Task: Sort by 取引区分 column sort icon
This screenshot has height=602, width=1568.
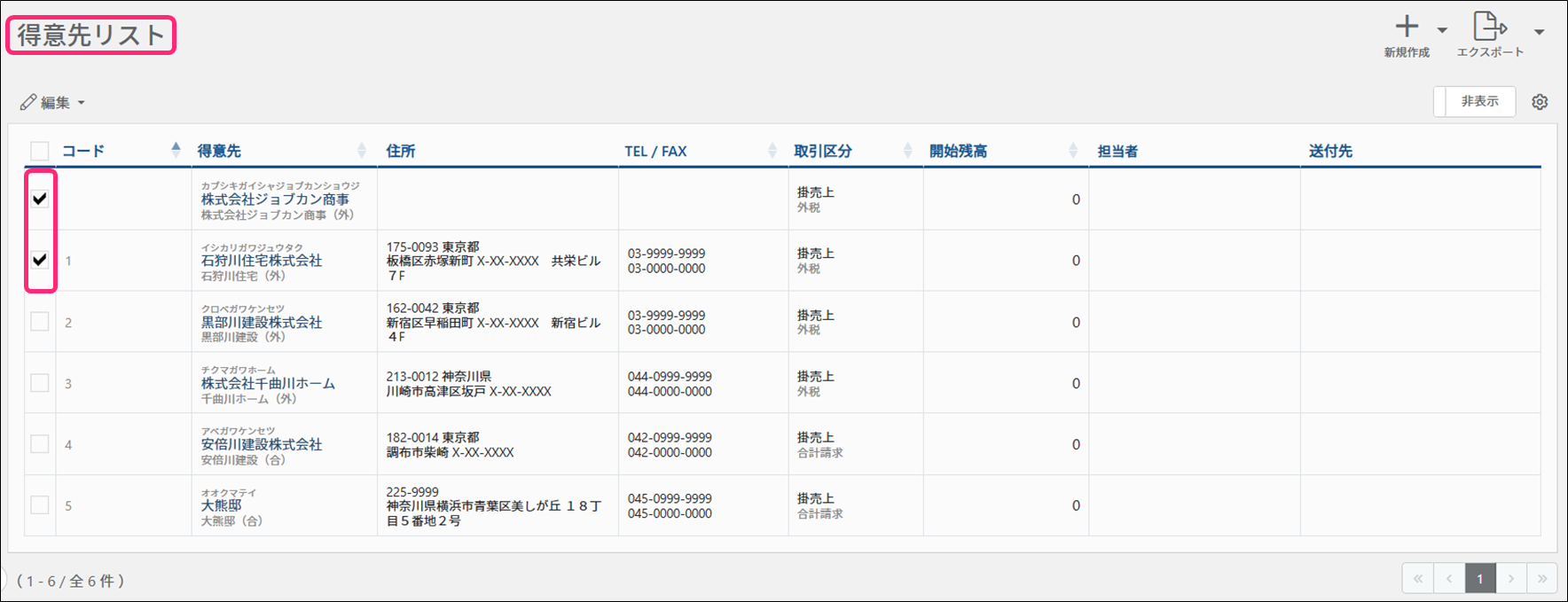Action: 907,151
